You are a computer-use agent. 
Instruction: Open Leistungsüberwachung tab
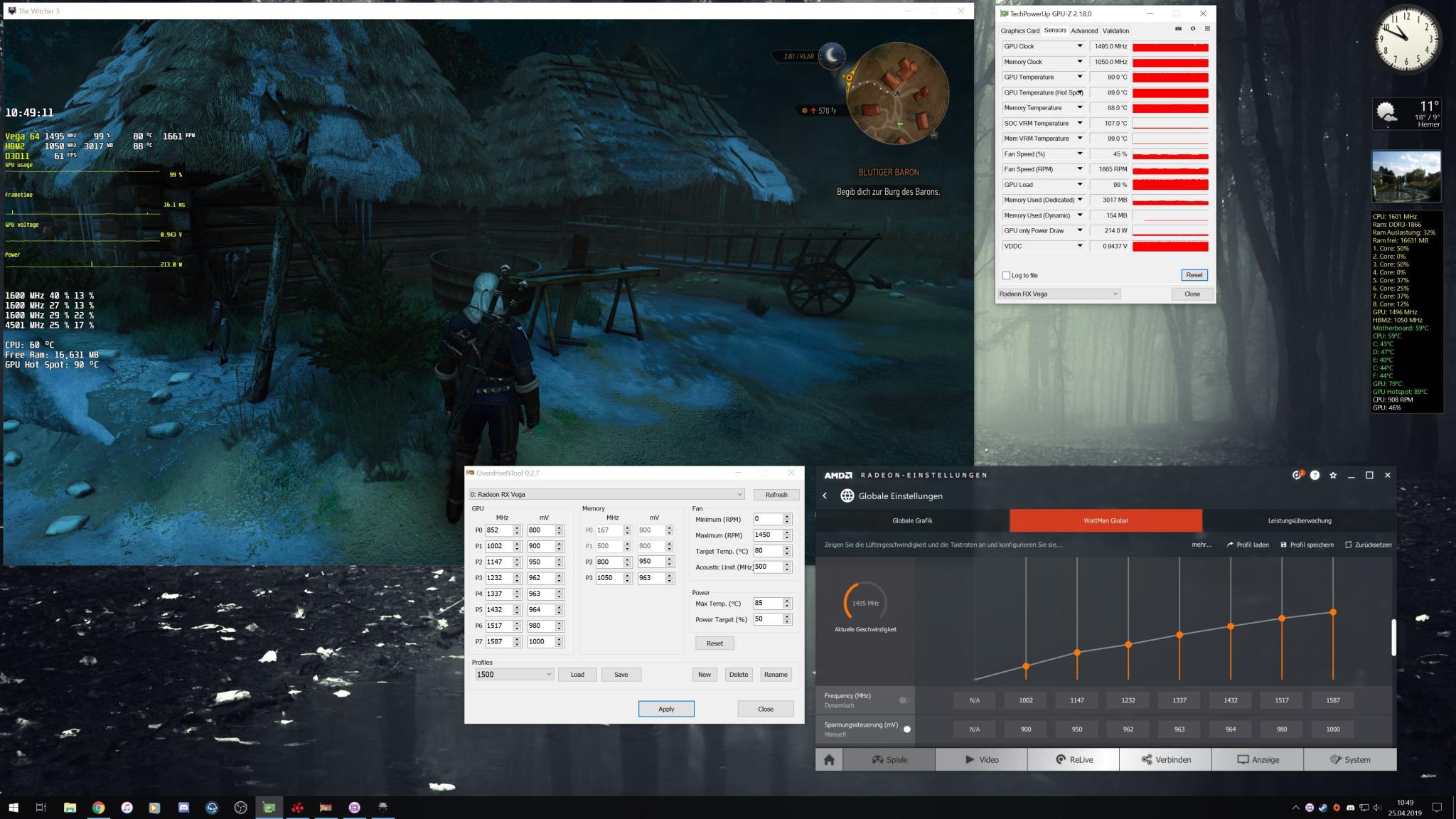(x=1299, y=520)
